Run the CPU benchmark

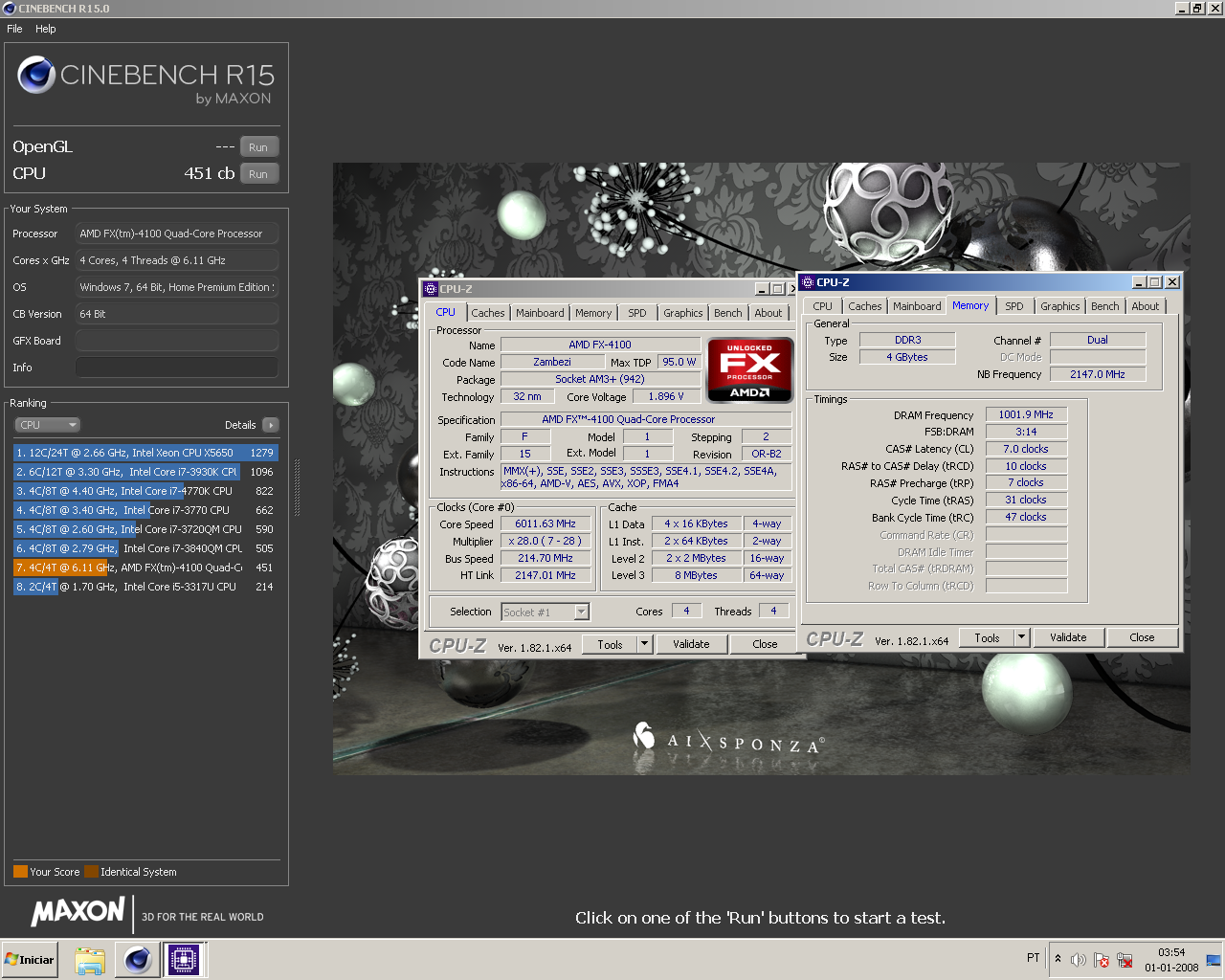[258, 174]
